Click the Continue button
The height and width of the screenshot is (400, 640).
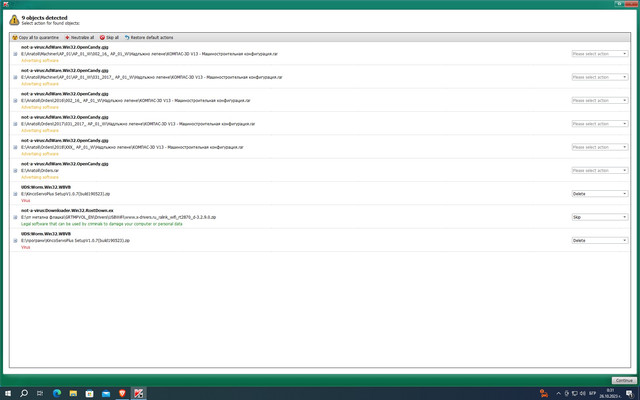tap(624, 380)
